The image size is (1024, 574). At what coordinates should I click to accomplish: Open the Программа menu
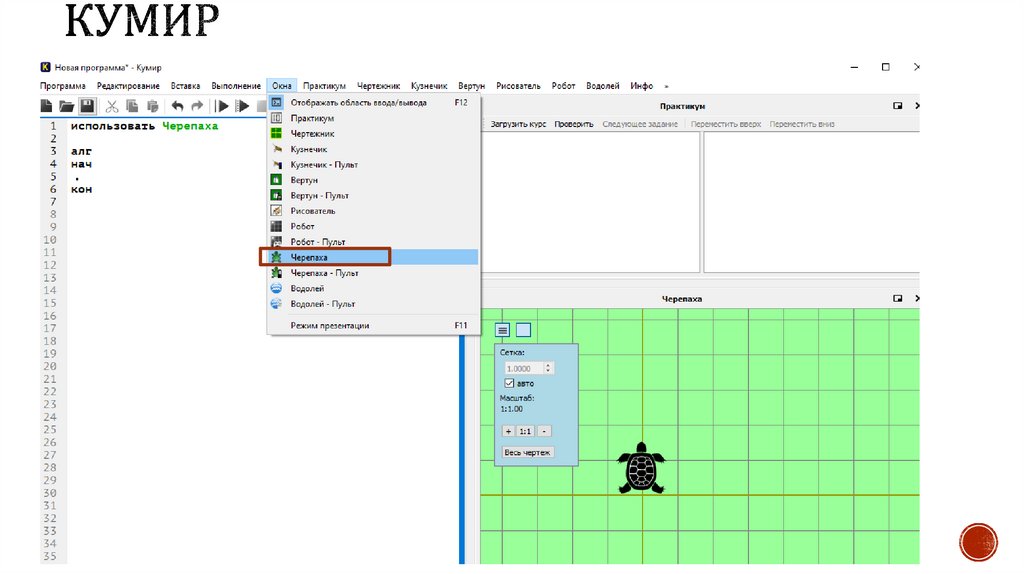tap(63, 86)
